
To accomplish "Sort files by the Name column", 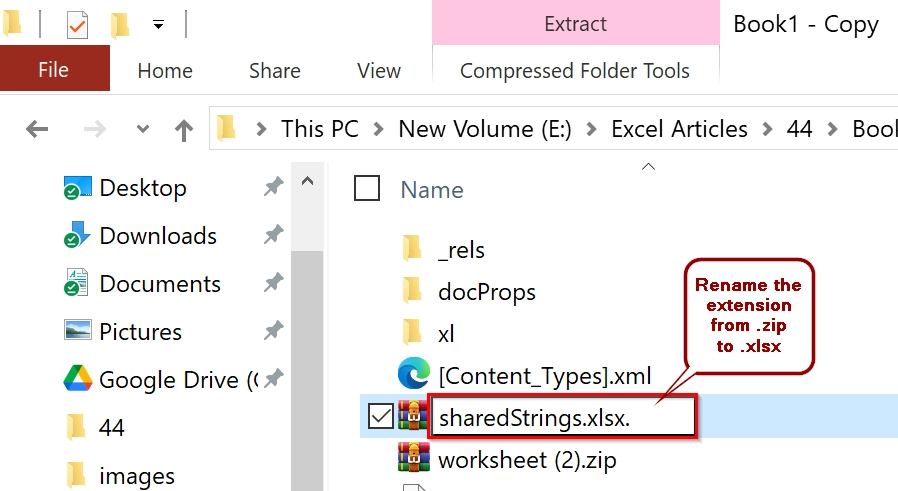I will pyautogui.click(x=432, y=190).
